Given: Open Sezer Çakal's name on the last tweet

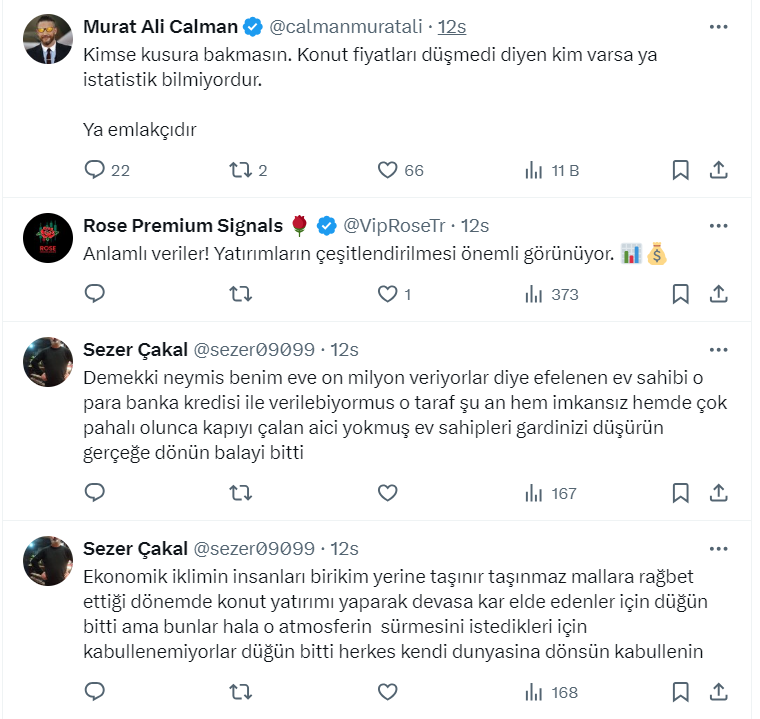Looking at the screenshot, I should click(135, 548).
